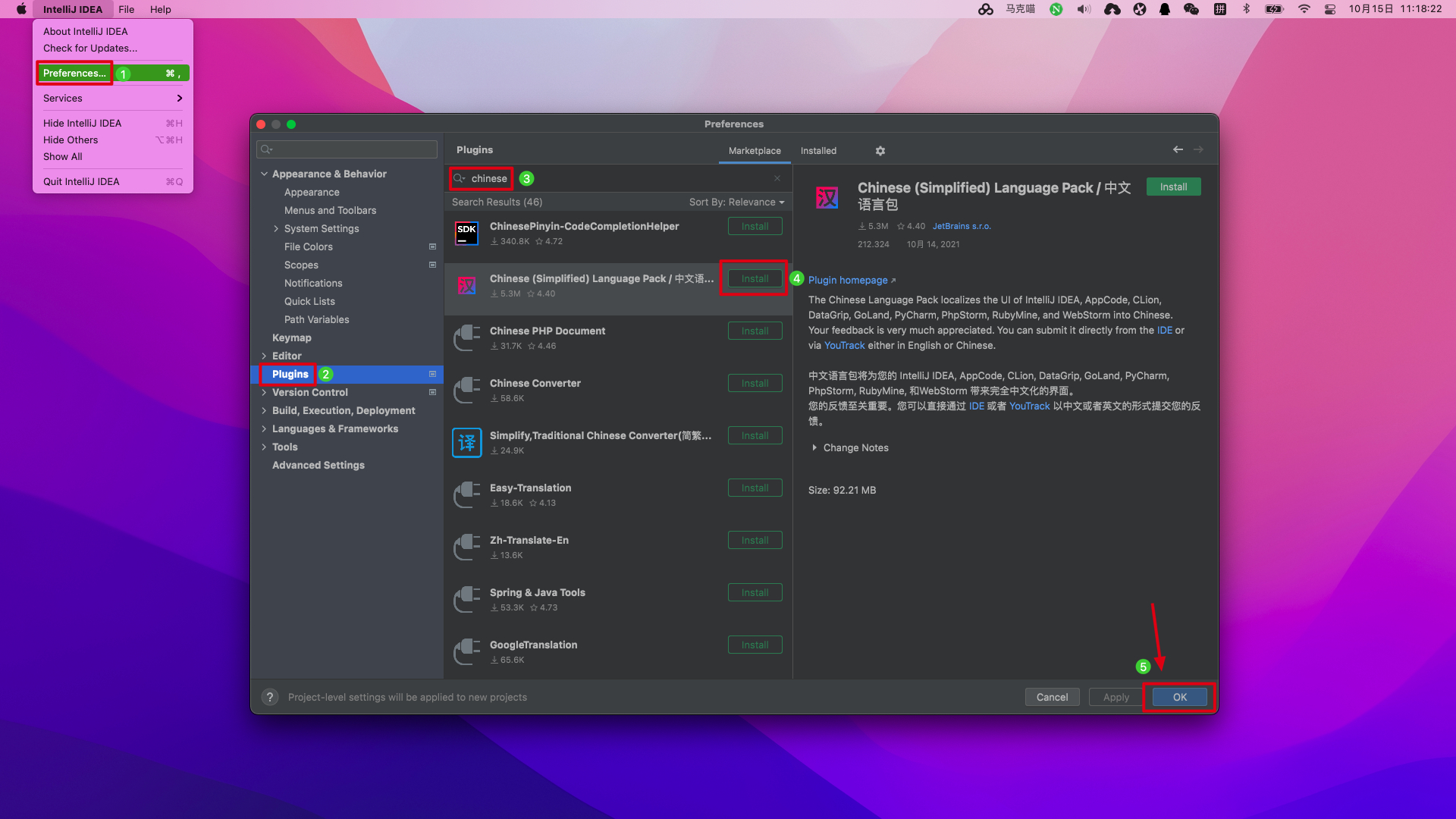Click the project-level icon beside Scopes
Screen dimensions: 1456x819
[x=432, y=265]
